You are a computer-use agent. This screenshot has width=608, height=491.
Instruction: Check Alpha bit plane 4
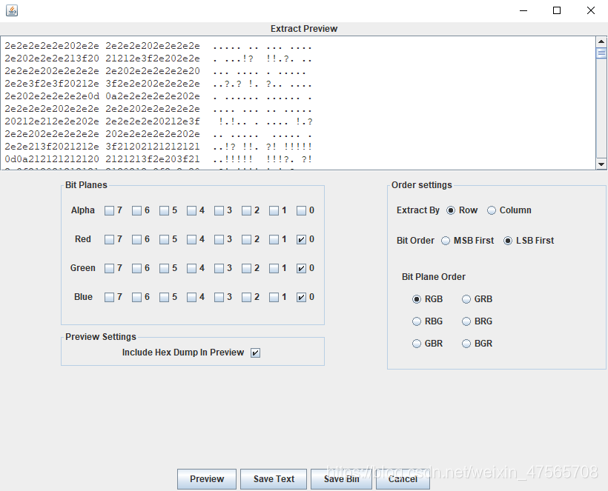[x=192, y=211]
